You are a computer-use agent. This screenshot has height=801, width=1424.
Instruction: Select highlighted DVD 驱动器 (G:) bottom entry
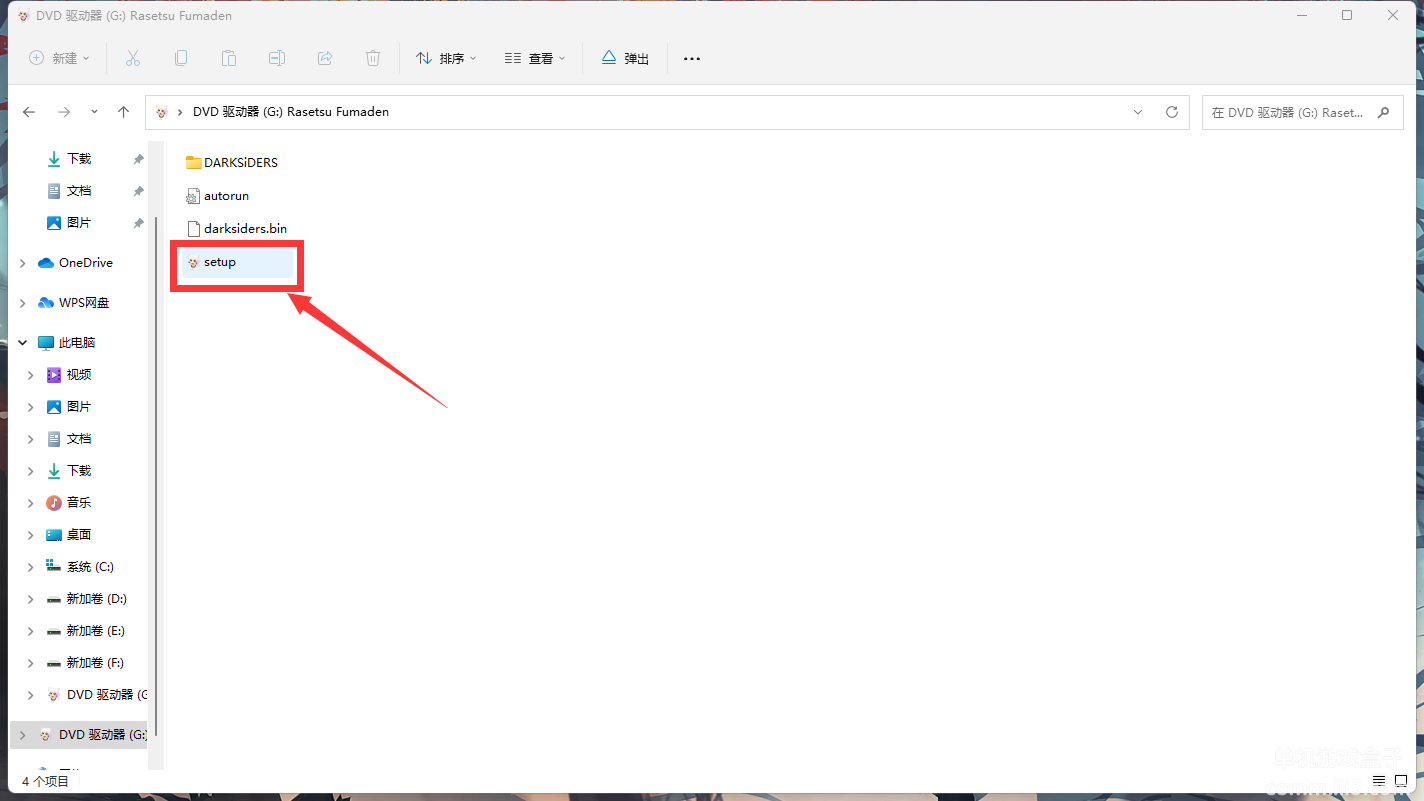tap(78, 735)
